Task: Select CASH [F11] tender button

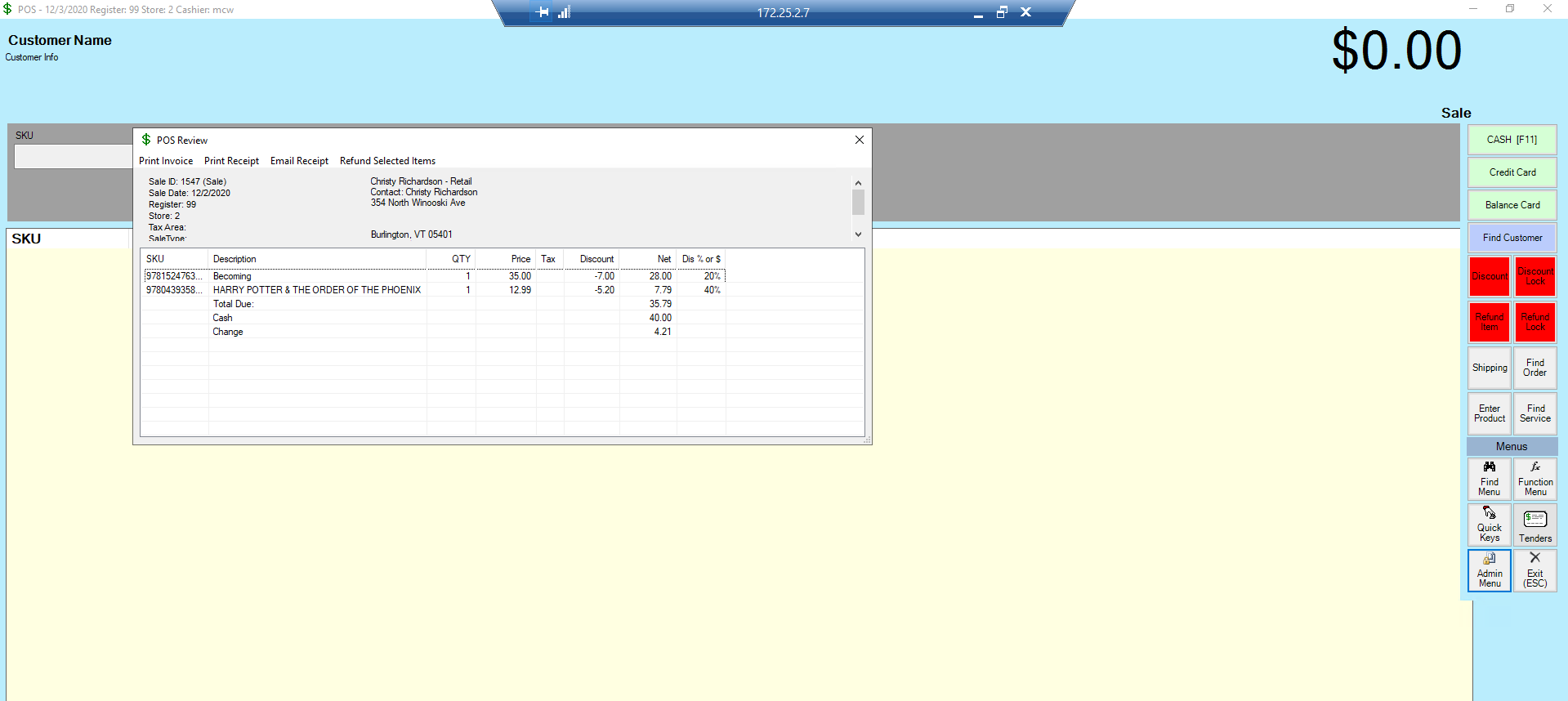Action: tap(1512, 140)
